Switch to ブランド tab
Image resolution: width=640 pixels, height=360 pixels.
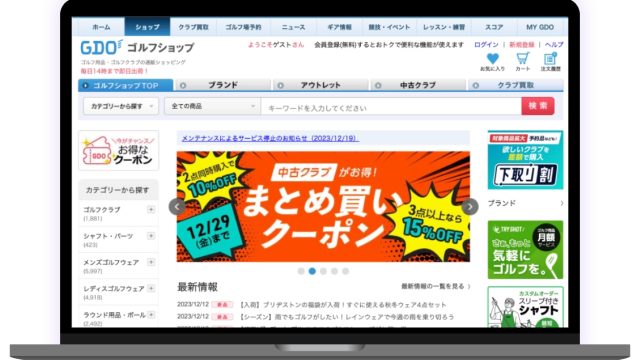click(x=223, y=85)
